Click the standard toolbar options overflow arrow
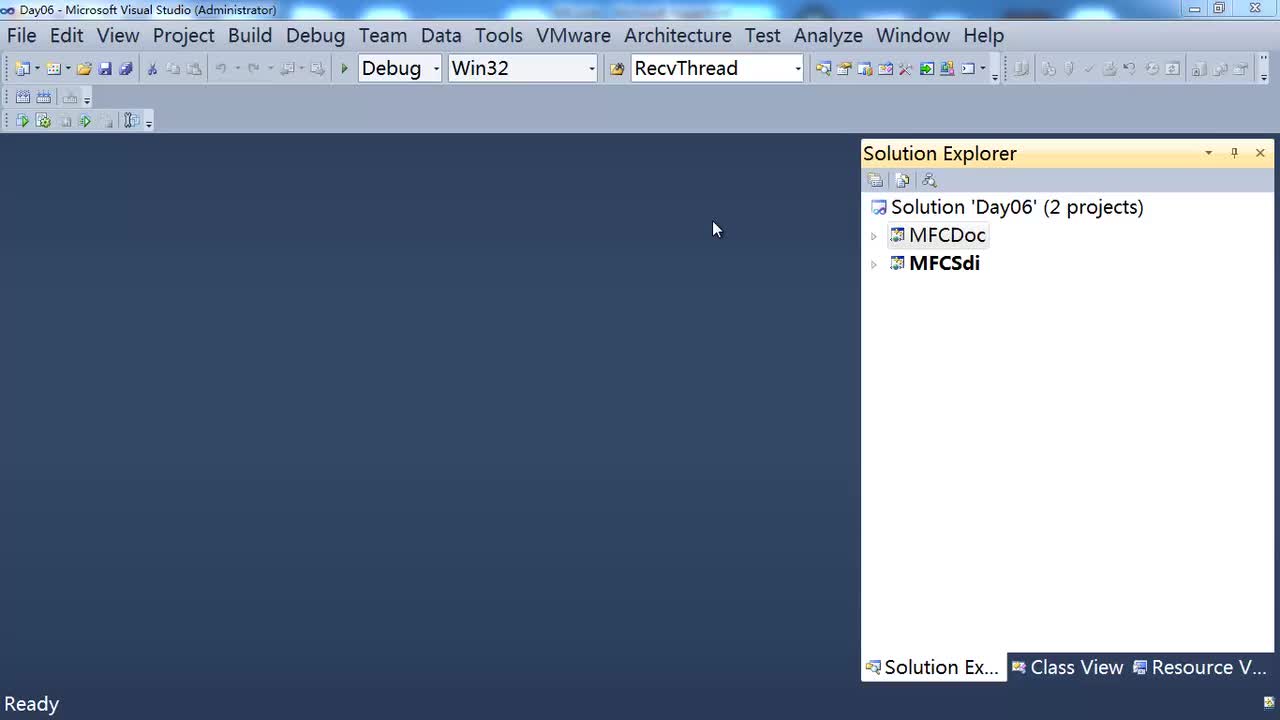Viewport: 1280px width, 720px height. (995, 70)
